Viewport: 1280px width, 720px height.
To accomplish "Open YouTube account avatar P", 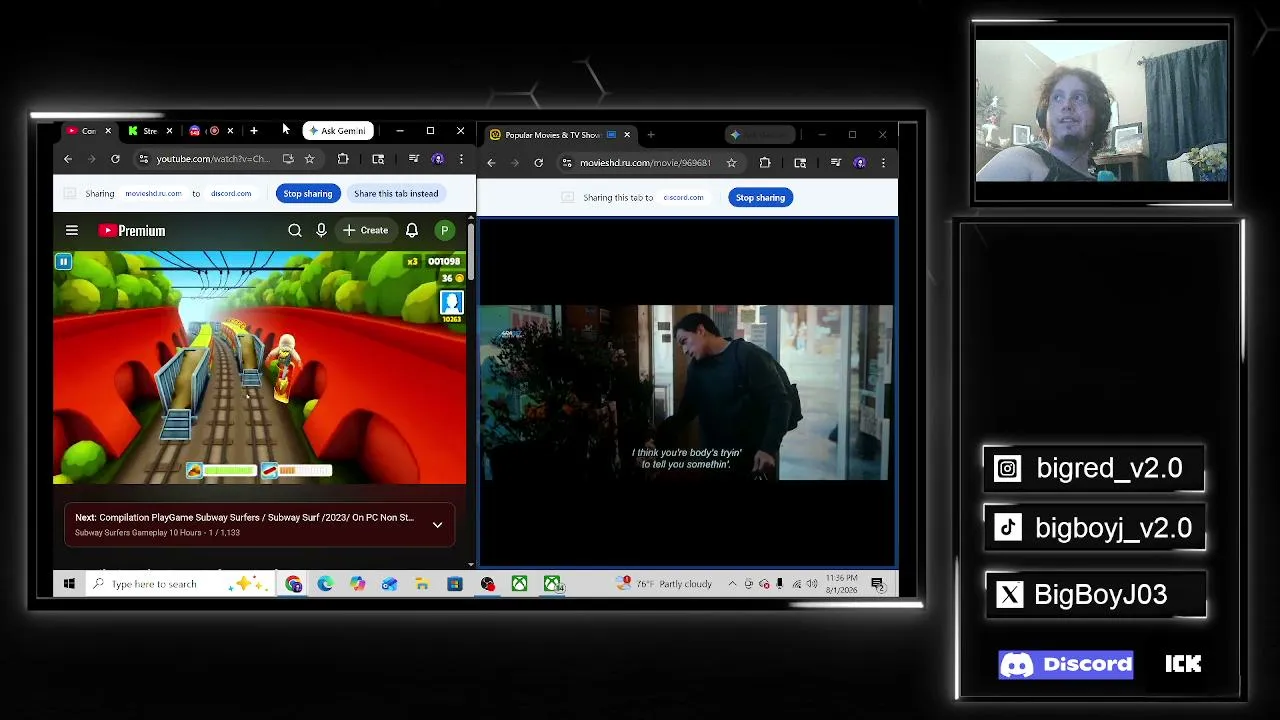I will click(444, 231).
